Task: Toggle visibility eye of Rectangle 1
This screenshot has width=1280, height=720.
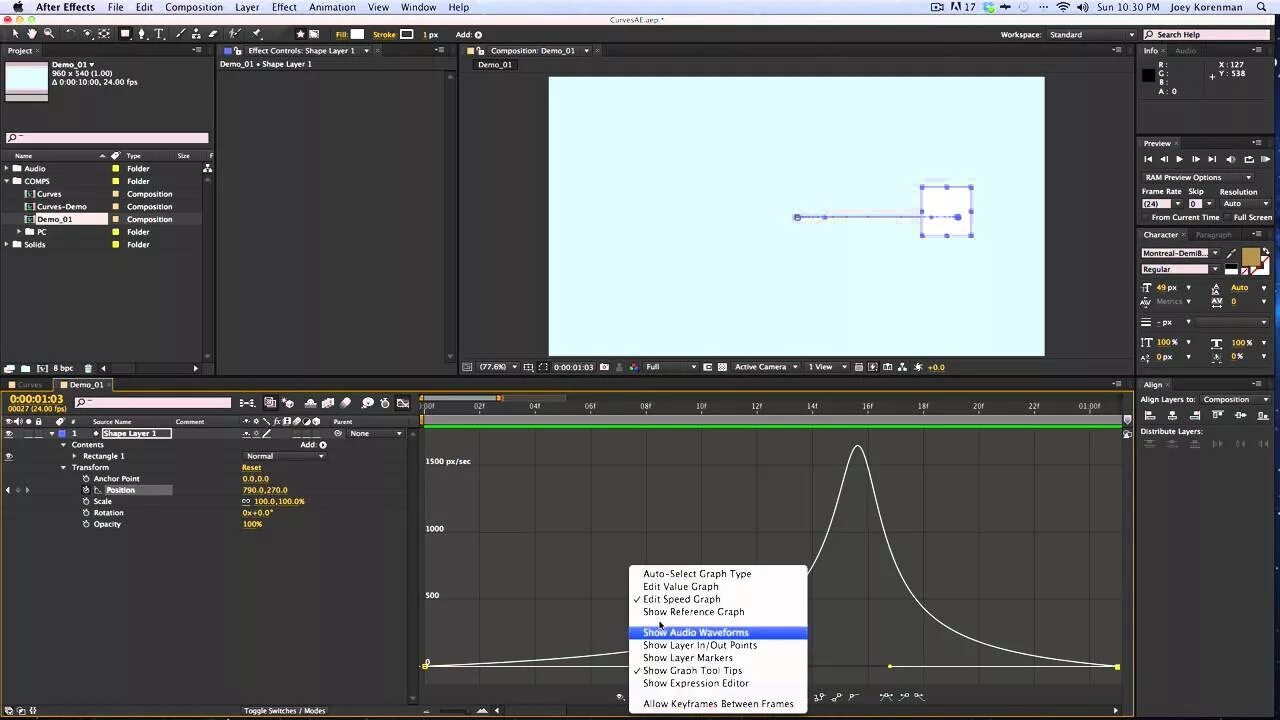Action: [x=9, y=456]
